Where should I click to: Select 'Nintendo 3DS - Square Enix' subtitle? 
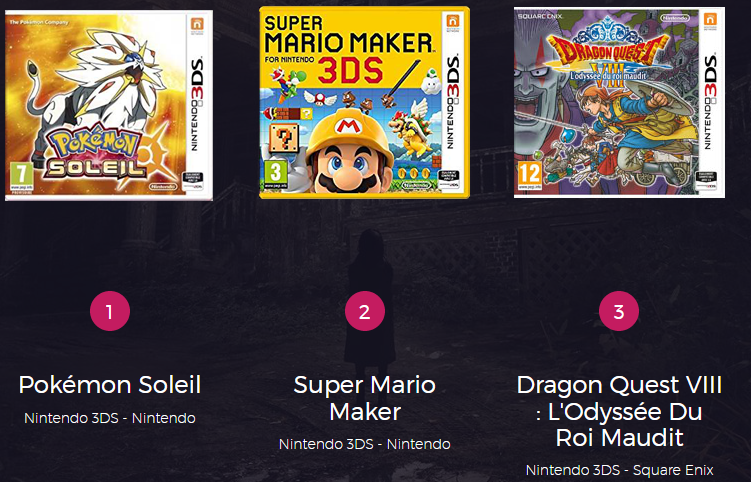(x=620, y=470)
